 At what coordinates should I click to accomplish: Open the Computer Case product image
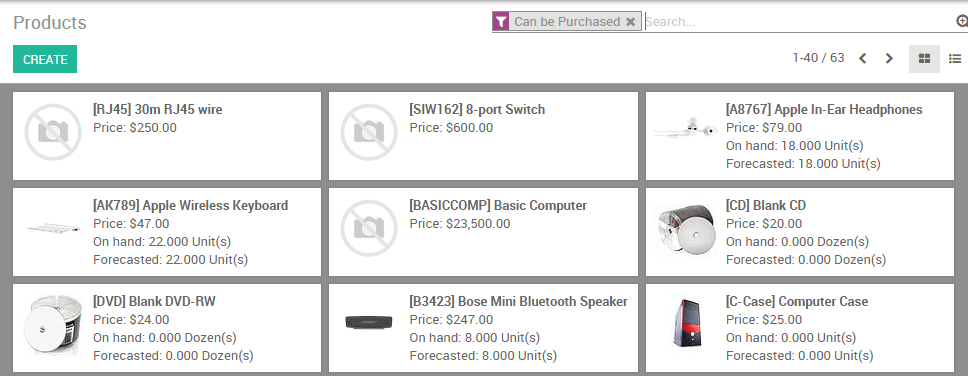[x=686, y=323]
